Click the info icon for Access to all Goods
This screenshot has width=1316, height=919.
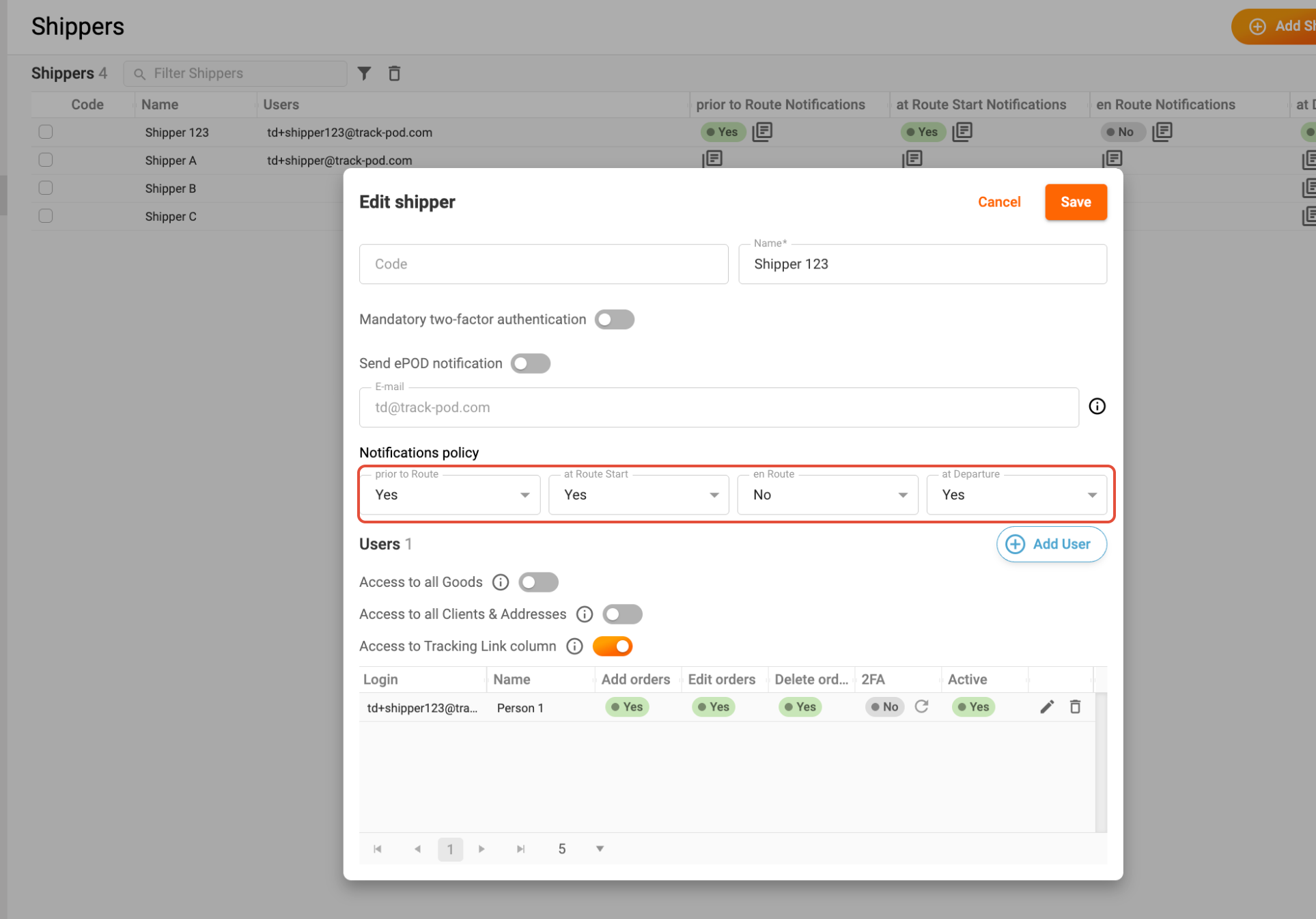[501, 582]
